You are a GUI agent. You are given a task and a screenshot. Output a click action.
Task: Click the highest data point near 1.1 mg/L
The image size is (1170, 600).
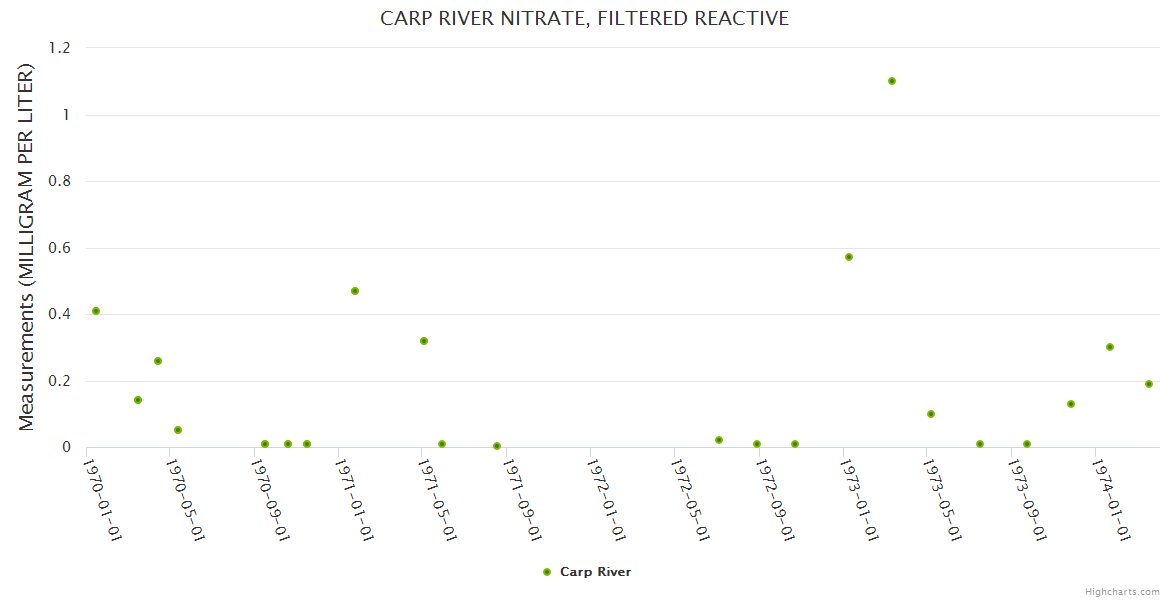coord(892,81)
